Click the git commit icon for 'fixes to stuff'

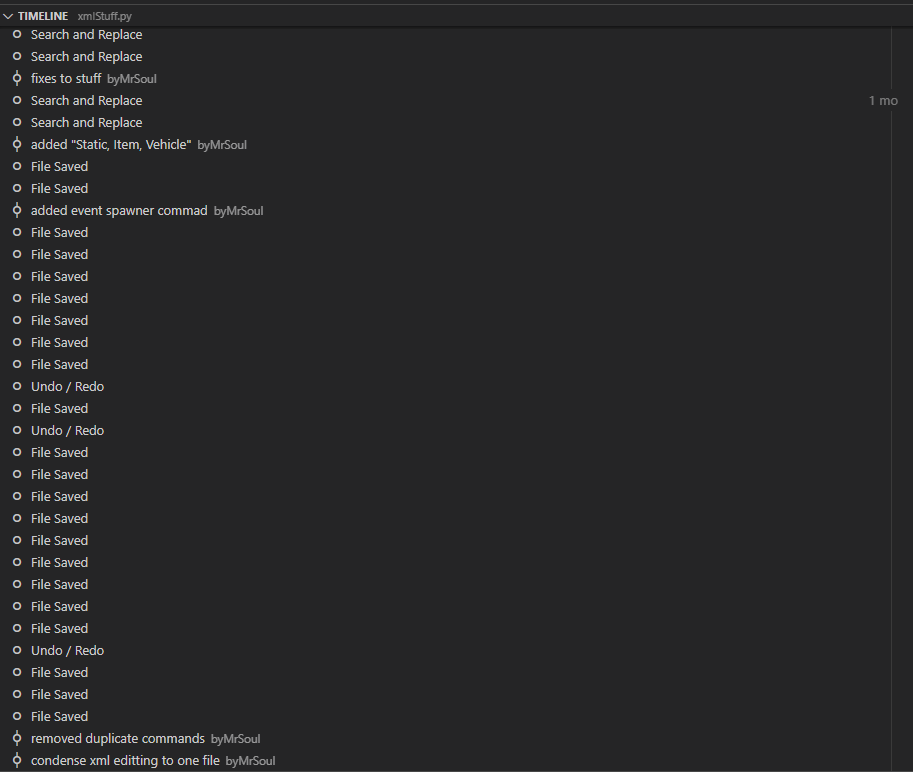17,79
